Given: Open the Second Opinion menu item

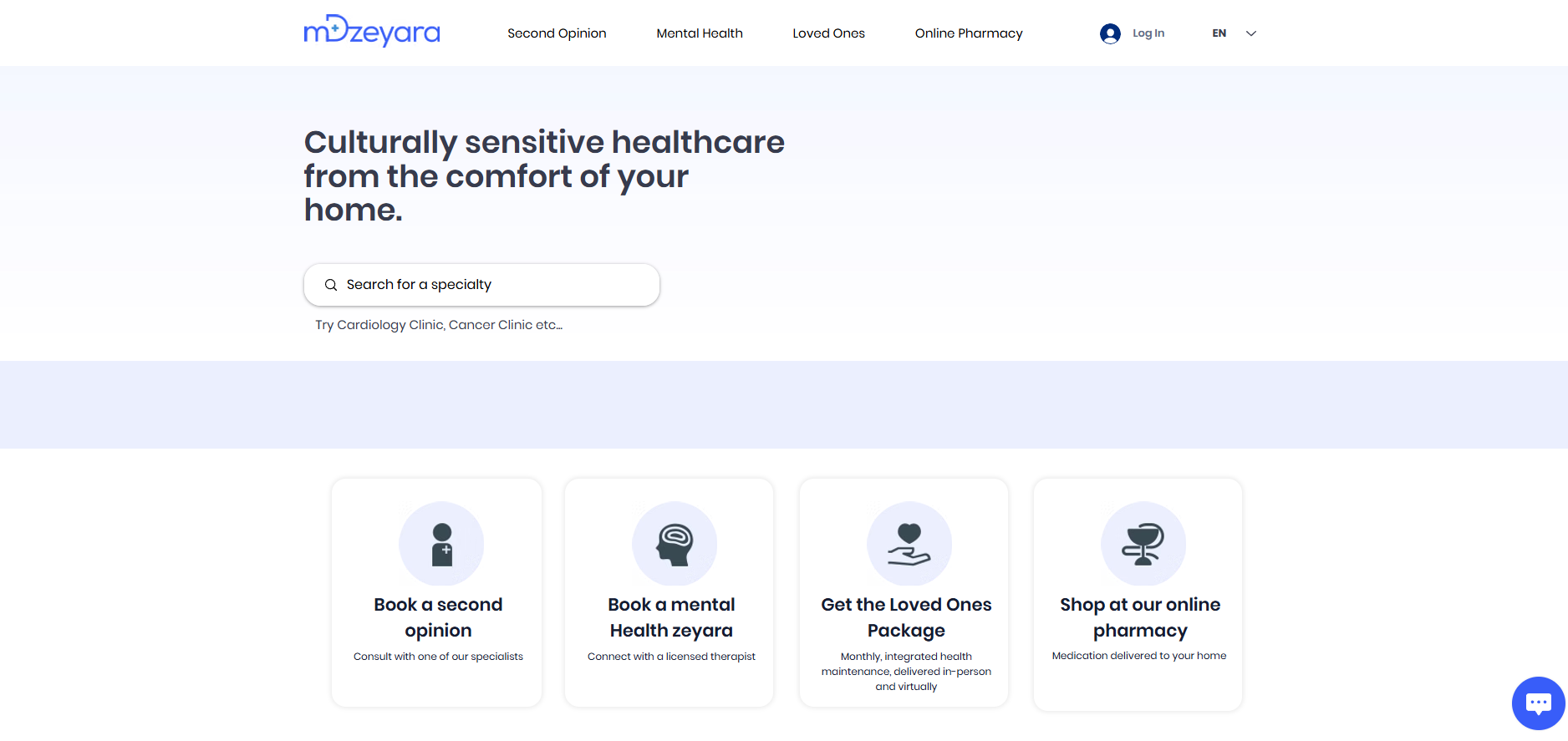Looking at the screenshot, I should pos(557,33).
